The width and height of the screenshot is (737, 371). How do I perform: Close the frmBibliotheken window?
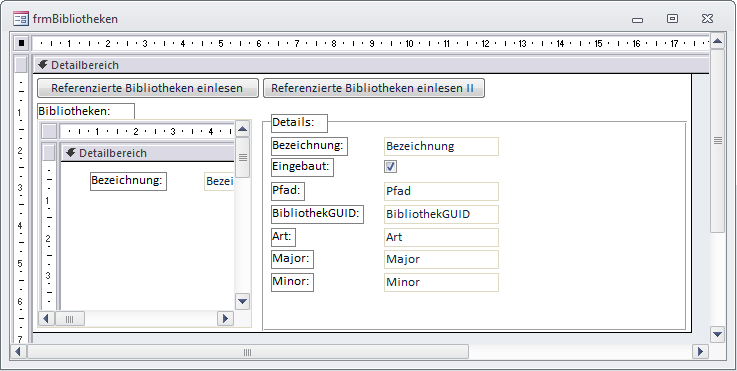point(707,19)
